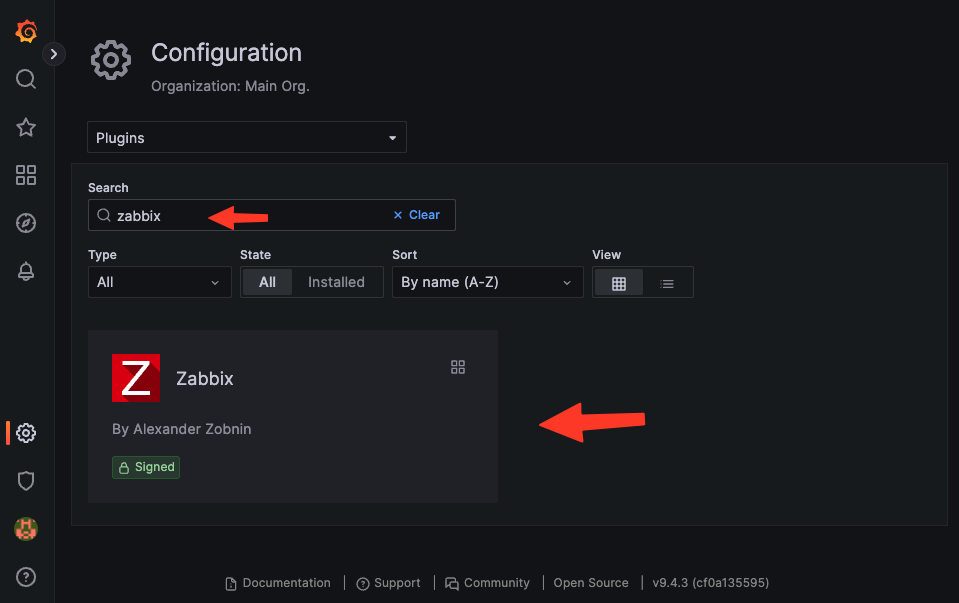959x603 pixels.
Task: Open Starred dashboards star icon
Action: [26, 127]
